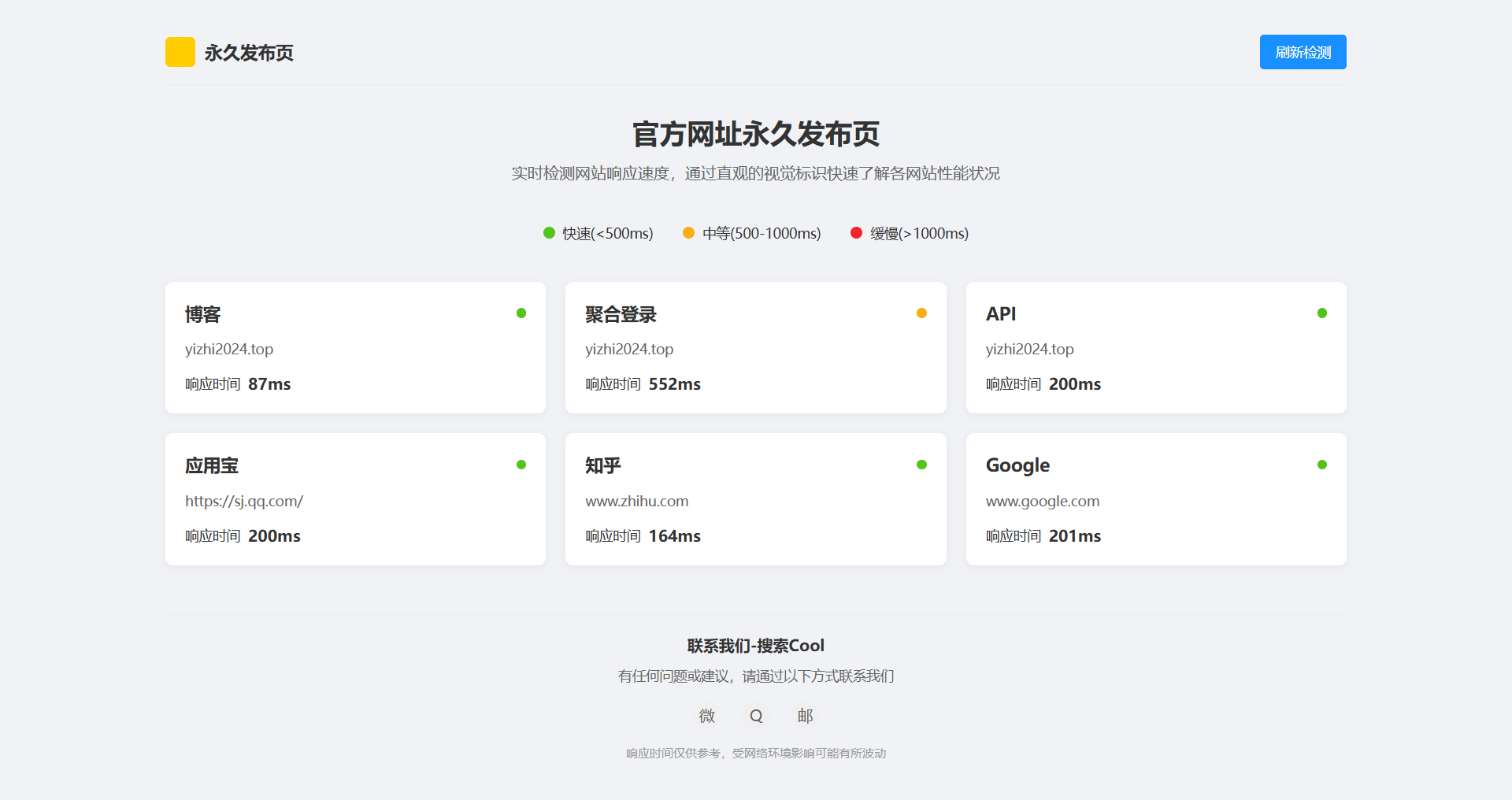Expand the Google site card
Viewport: 1512px width, 800px height.
click(x=1155, y=498)
